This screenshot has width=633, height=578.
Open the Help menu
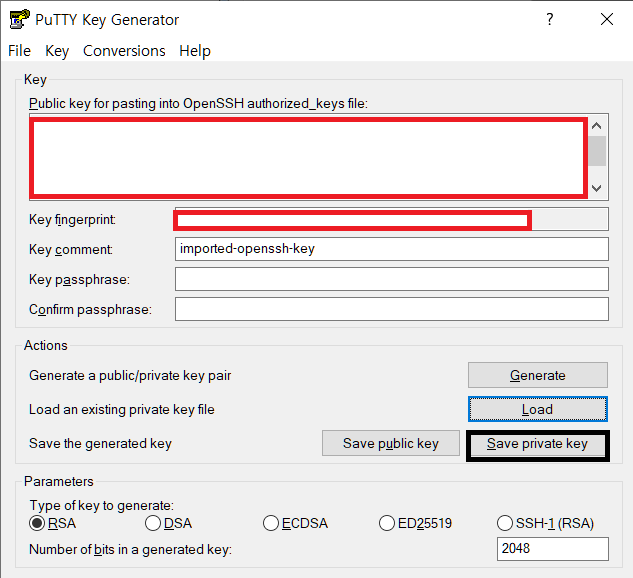[x=195, y=51]
